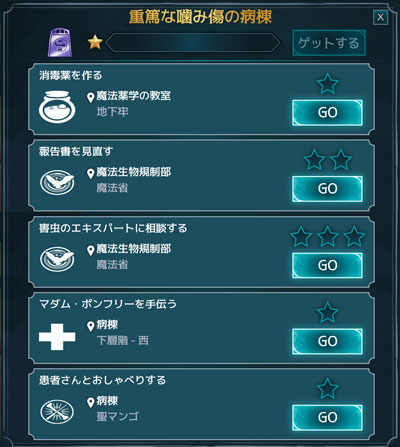Image resolution: width=400 pixels, height=447 pixels.
Task: Click the ゲットする claim button
Action: [x=329, y=43]
